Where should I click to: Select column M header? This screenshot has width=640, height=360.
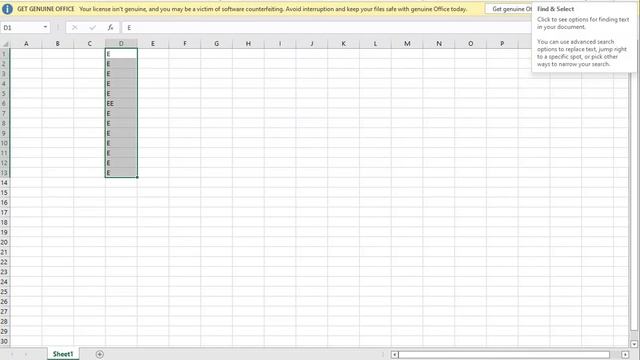407,44
